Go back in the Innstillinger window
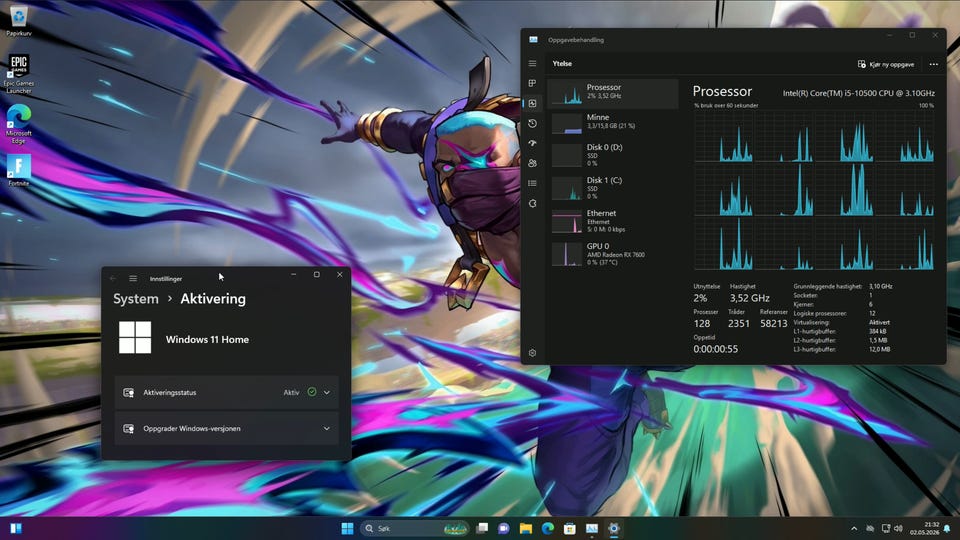 click(x=113, y=279)
